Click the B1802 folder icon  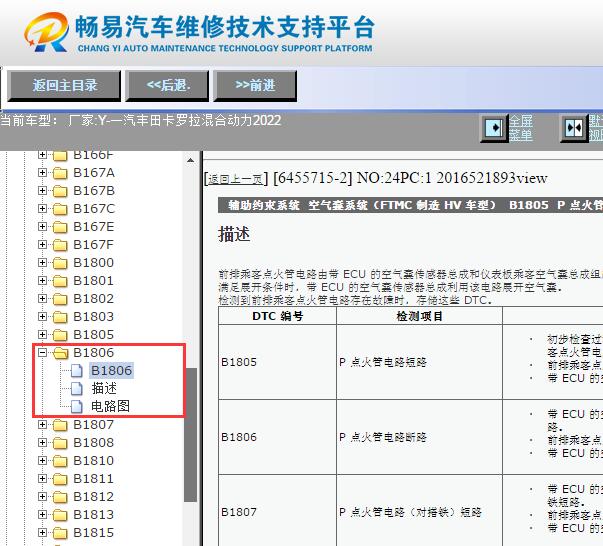click(x=60, y=300)
